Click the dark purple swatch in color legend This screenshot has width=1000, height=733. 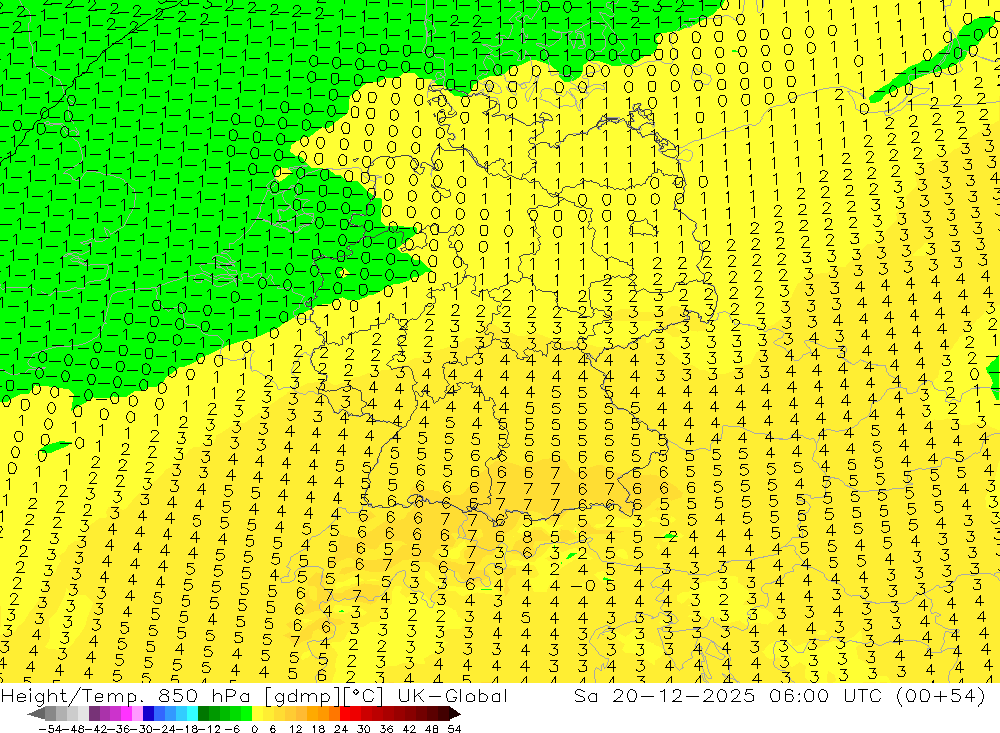click(x=94, y=714)
